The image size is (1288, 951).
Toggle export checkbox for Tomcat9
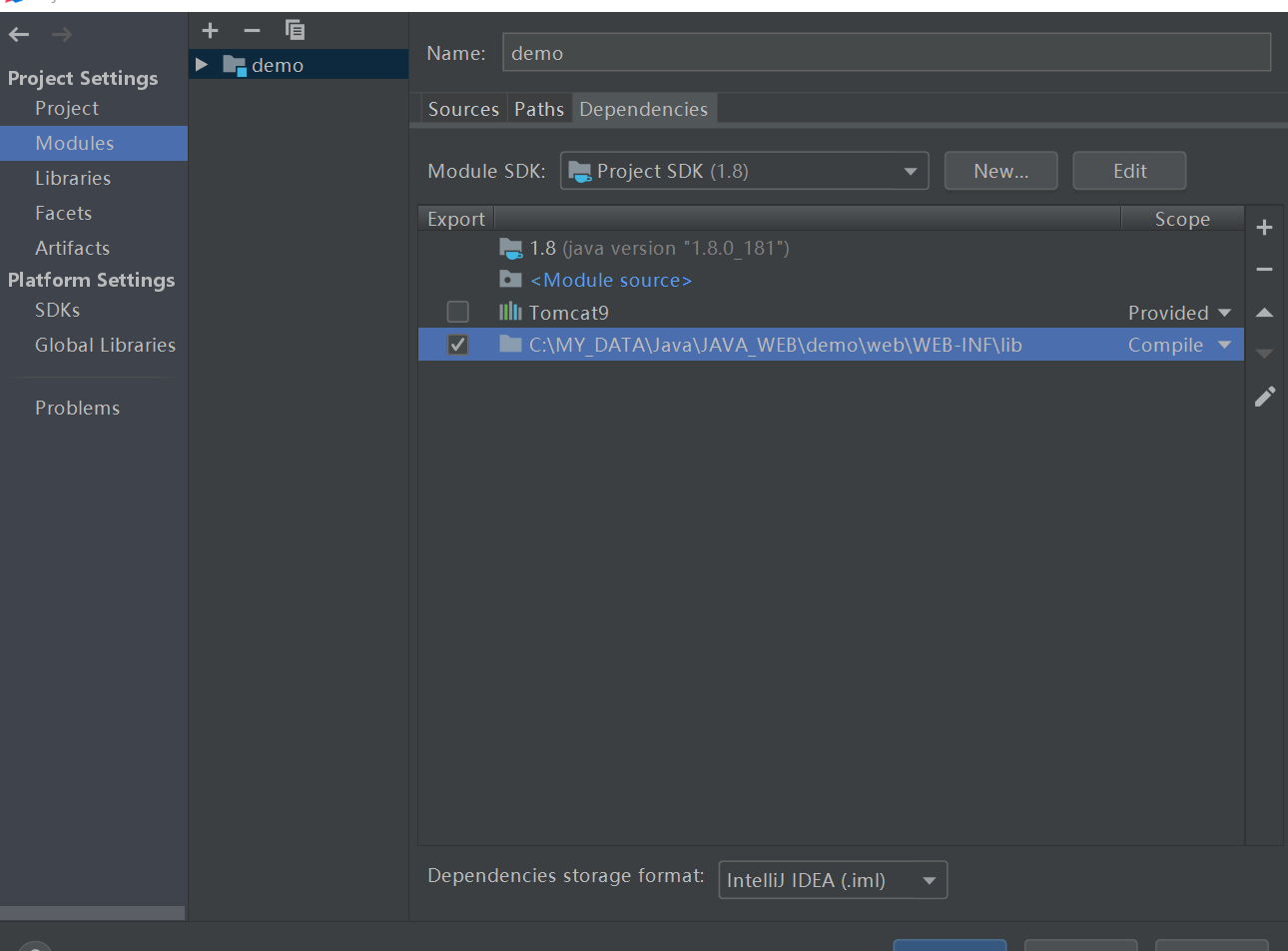[457, 312]
